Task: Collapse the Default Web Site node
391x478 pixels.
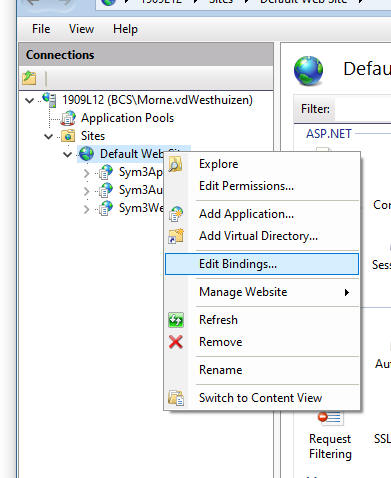Action: 68,154
